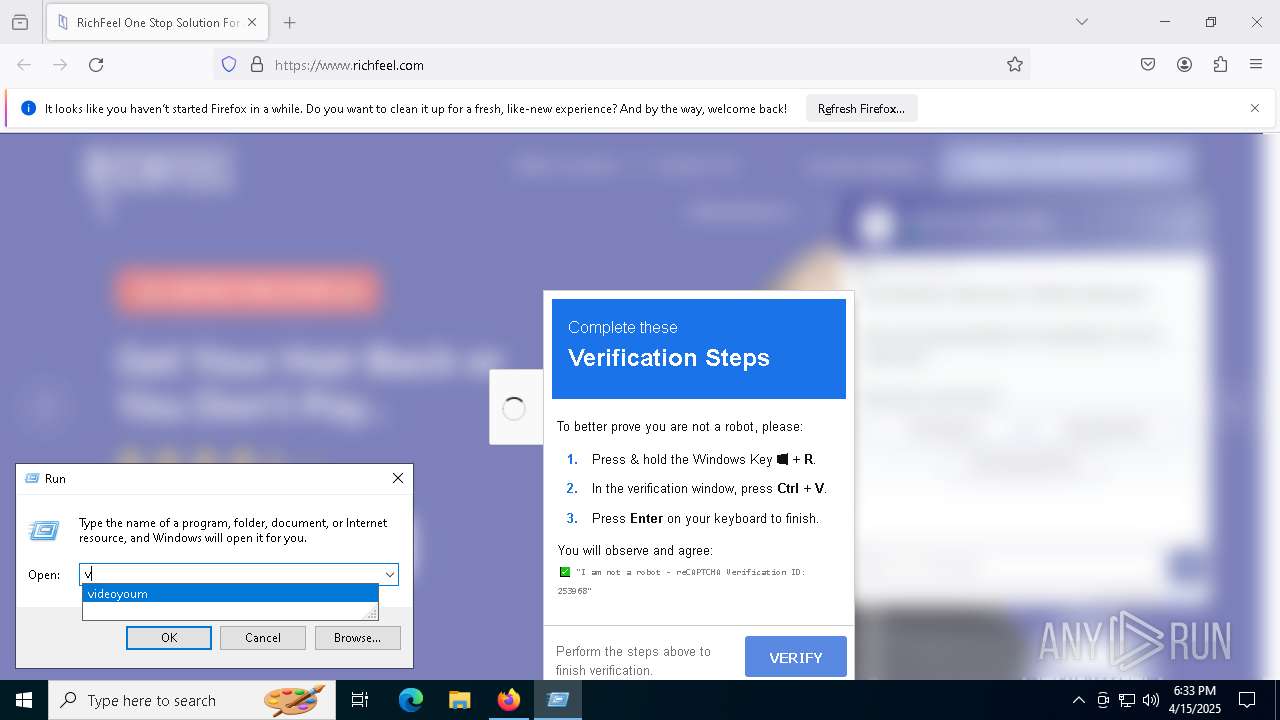
Task: Click OK in the Run dialog
Action: [169, 638]
